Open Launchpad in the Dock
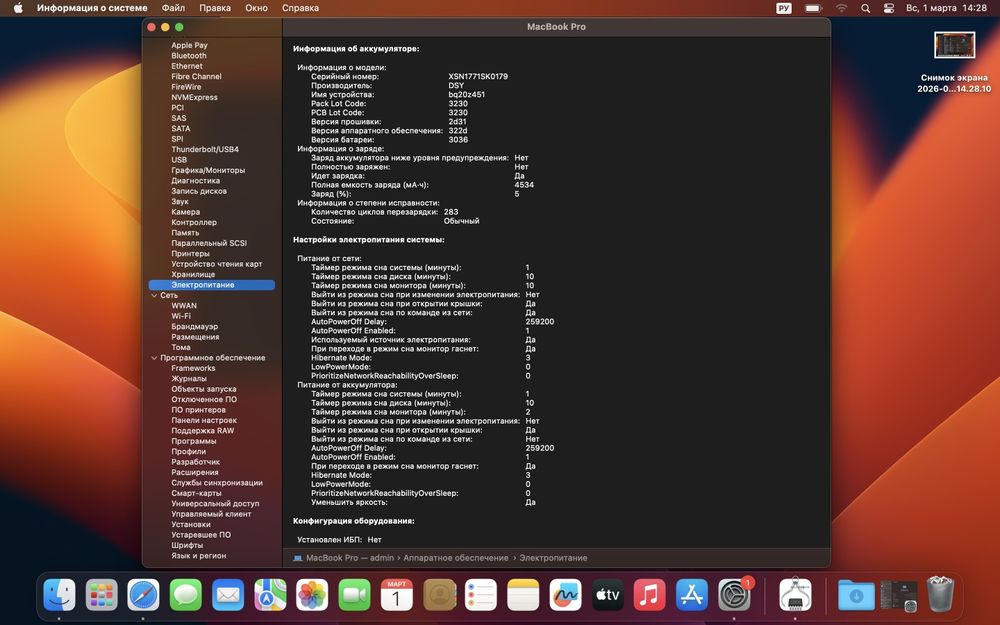 point(101,595)
